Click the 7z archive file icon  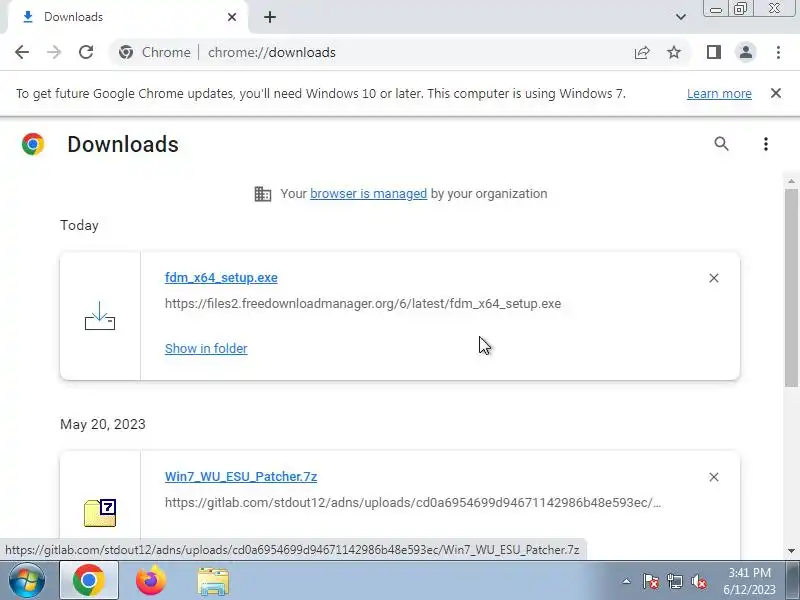100,513
